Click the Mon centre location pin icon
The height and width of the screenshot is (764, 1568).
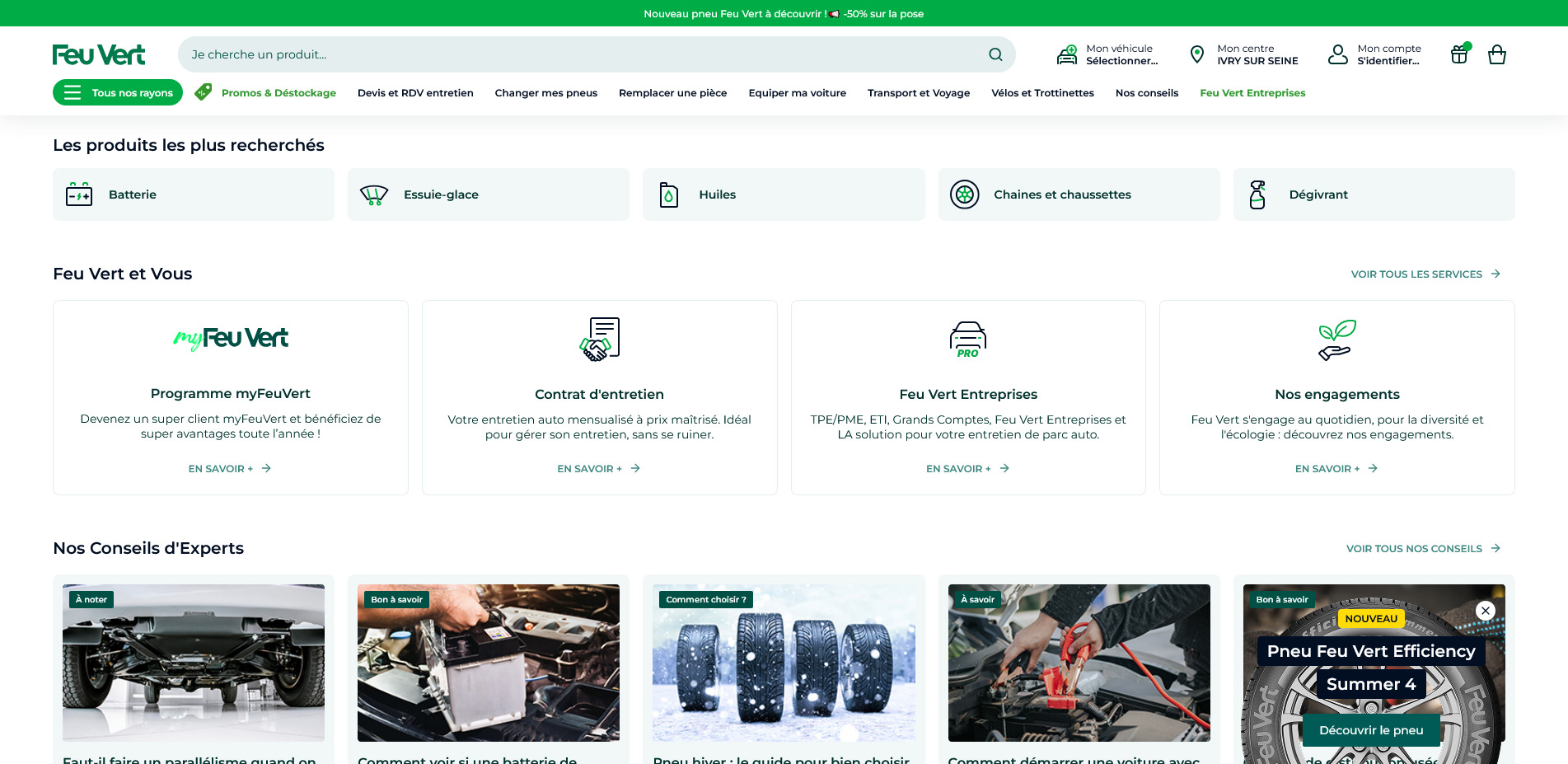click(1197, 54)
